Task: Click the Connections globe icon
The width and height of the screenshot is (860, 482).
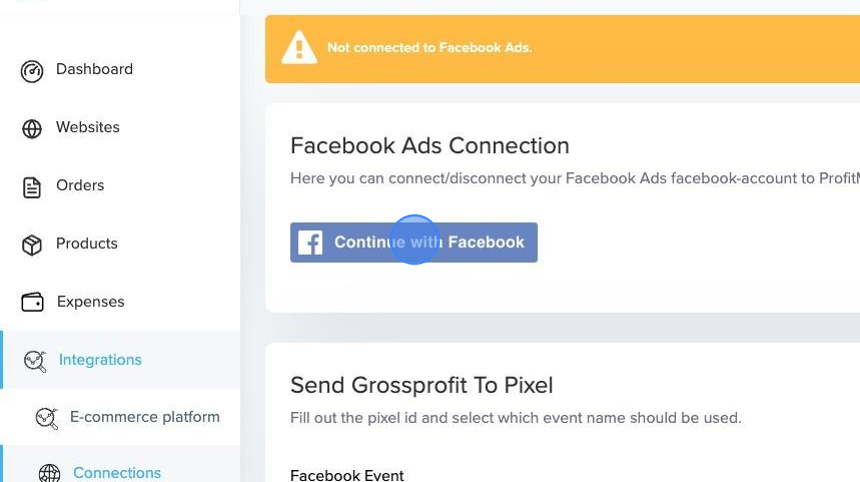Action: pos(49,472)
